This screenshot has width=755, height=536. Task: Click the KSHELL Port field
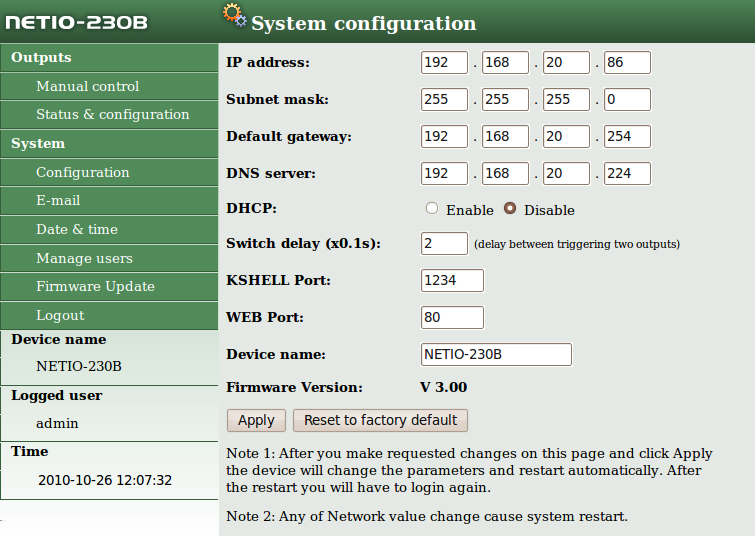click(452, 280)
